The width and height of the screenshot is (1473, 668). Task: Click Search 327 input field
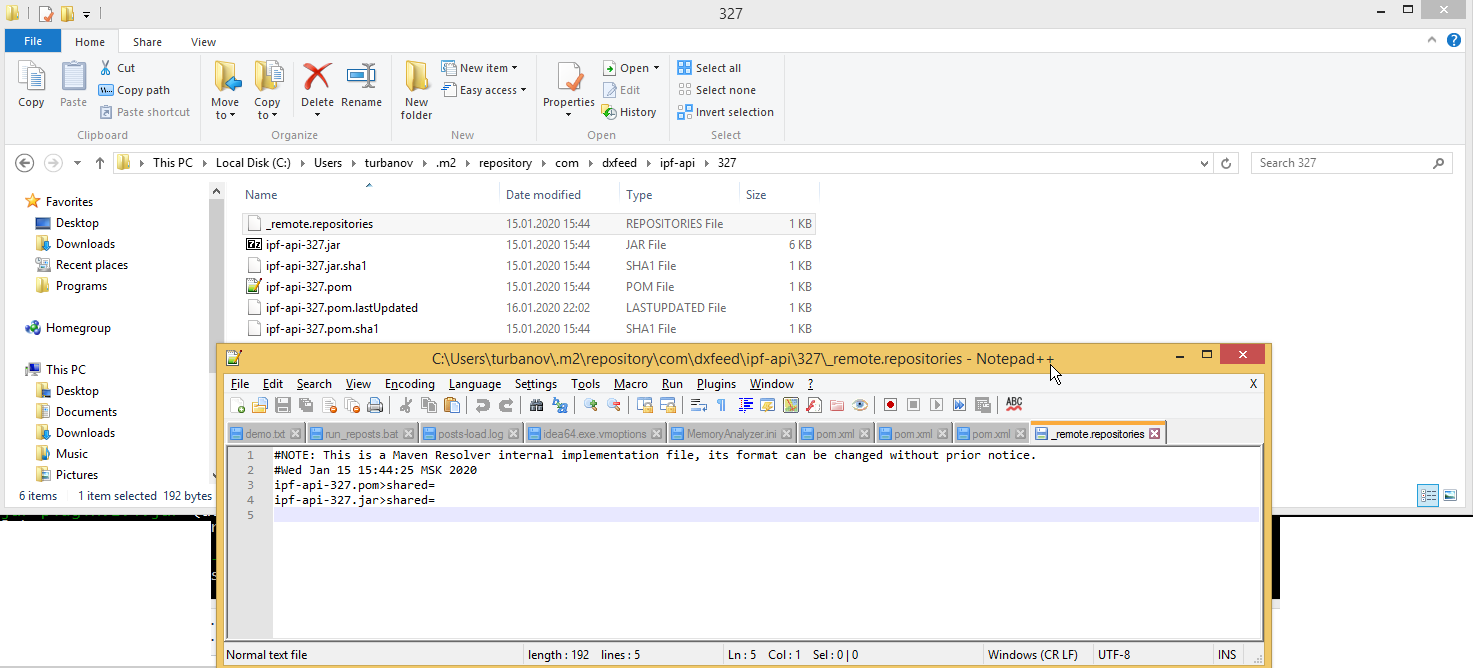[1350, 163]
